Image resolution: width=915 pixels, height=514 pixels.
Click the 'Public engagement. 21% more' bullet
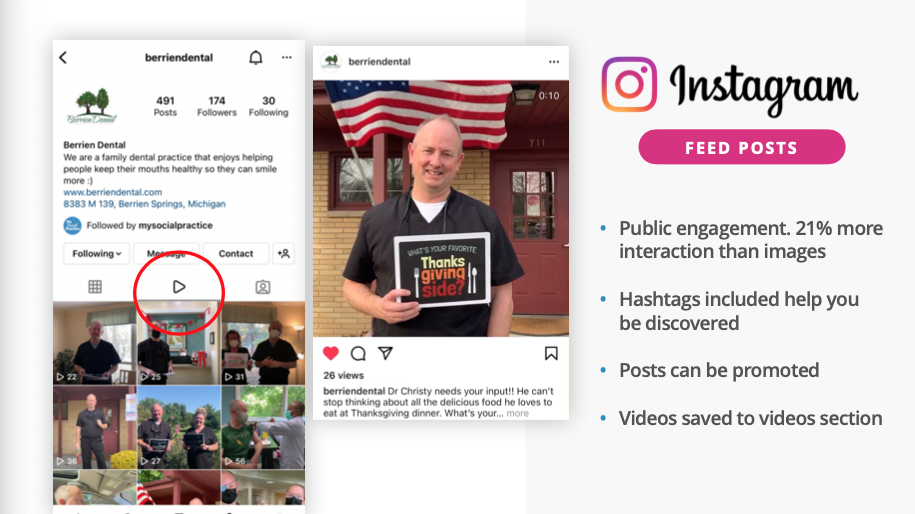(751, 228)
